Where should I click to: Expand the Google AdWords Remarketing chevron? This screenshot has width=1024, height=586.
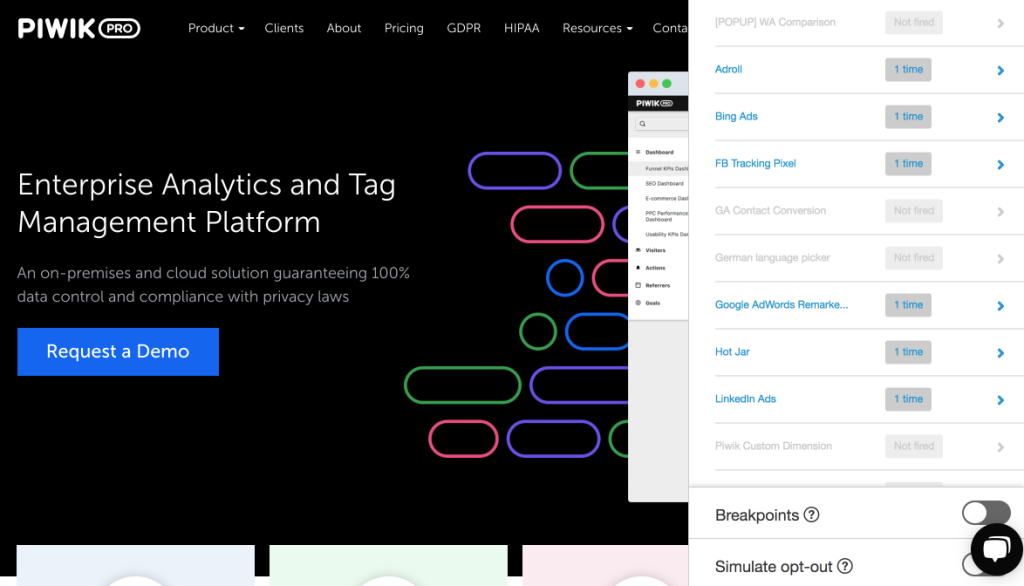1000,305
